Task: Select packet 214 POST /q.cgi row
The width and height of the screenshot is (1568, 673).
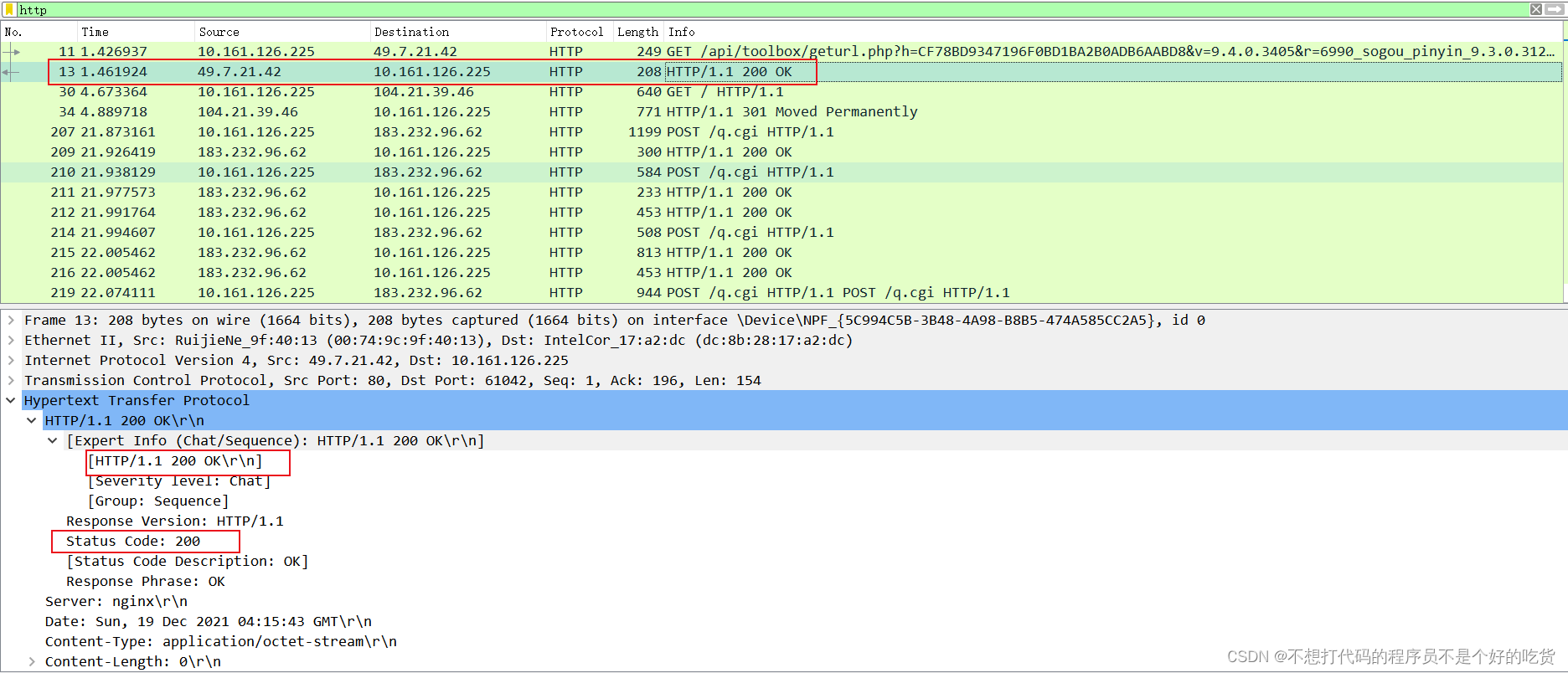Action: point(781,233)
